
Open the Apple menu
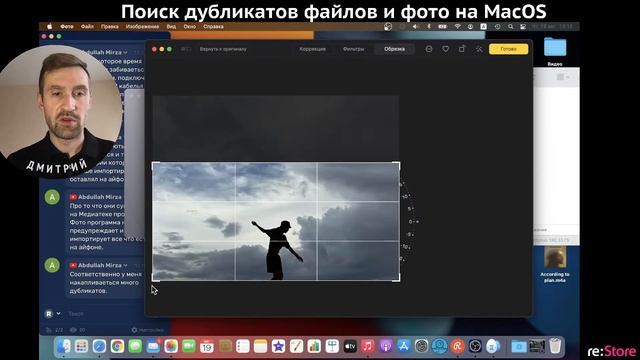coord(49,27)
